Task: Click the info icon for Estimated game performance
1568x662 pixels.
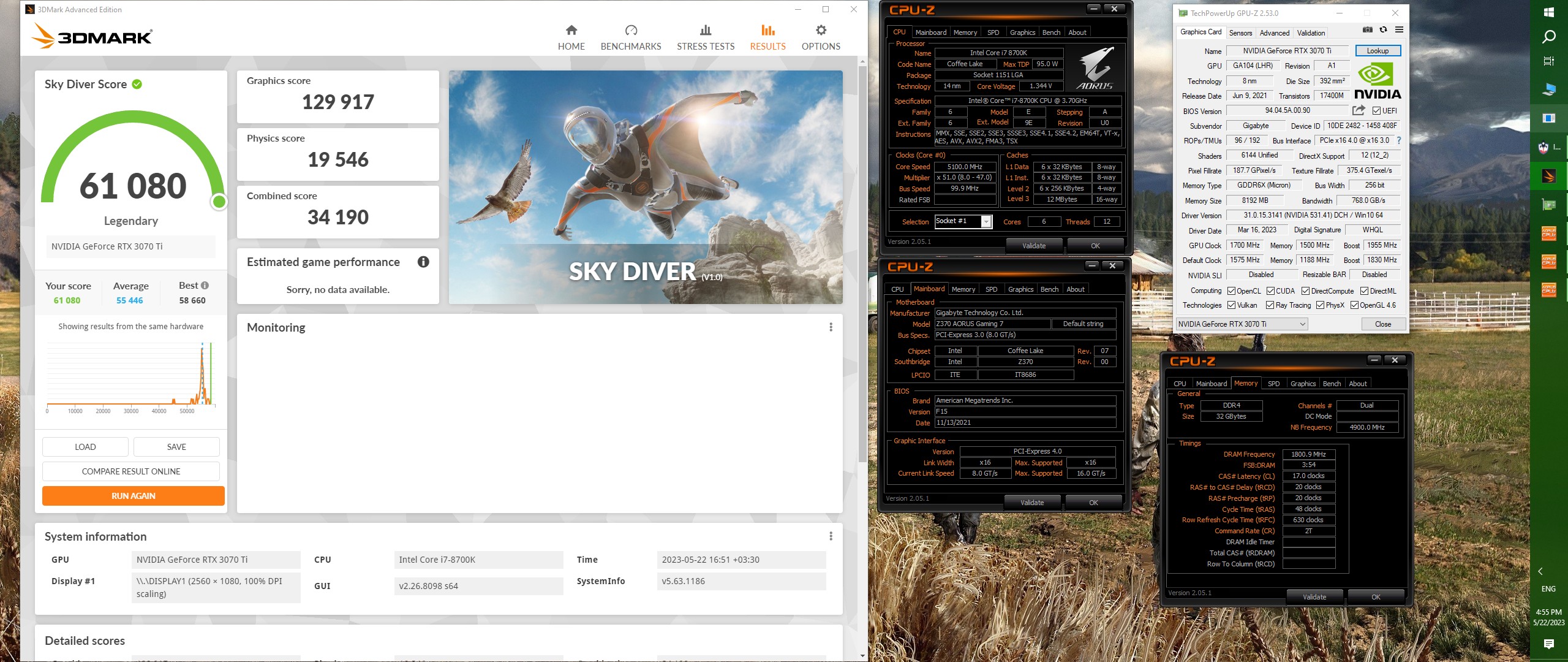Action: tap(423, 262)
